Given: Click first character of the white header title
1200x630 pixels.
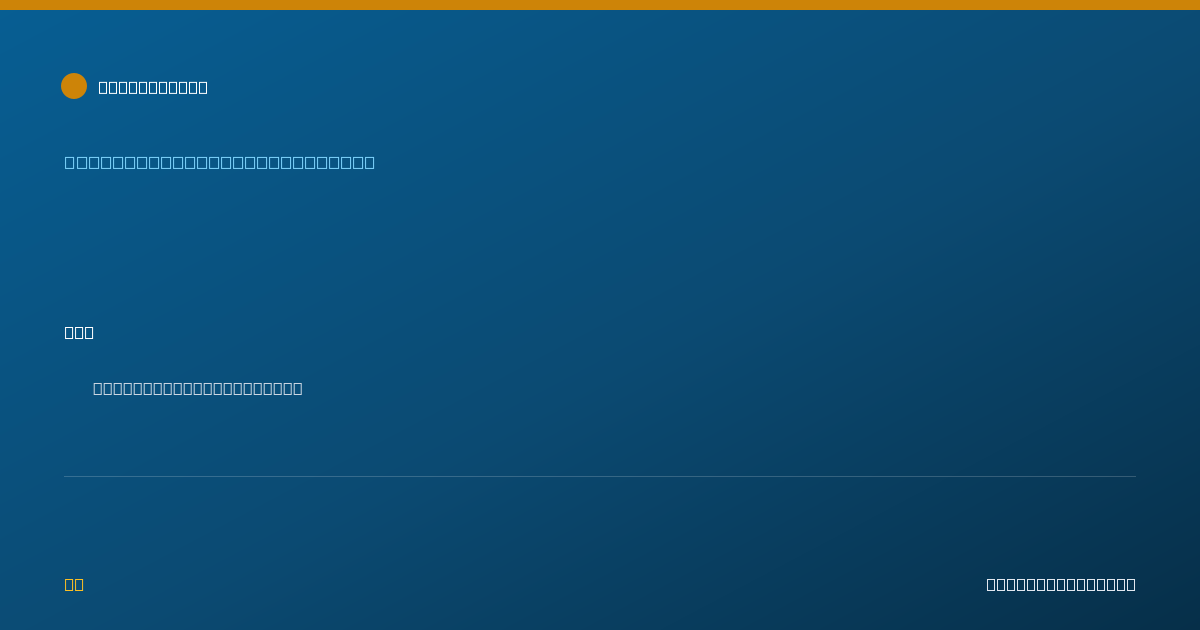Looking at the screenshot, I should (103, 87).
